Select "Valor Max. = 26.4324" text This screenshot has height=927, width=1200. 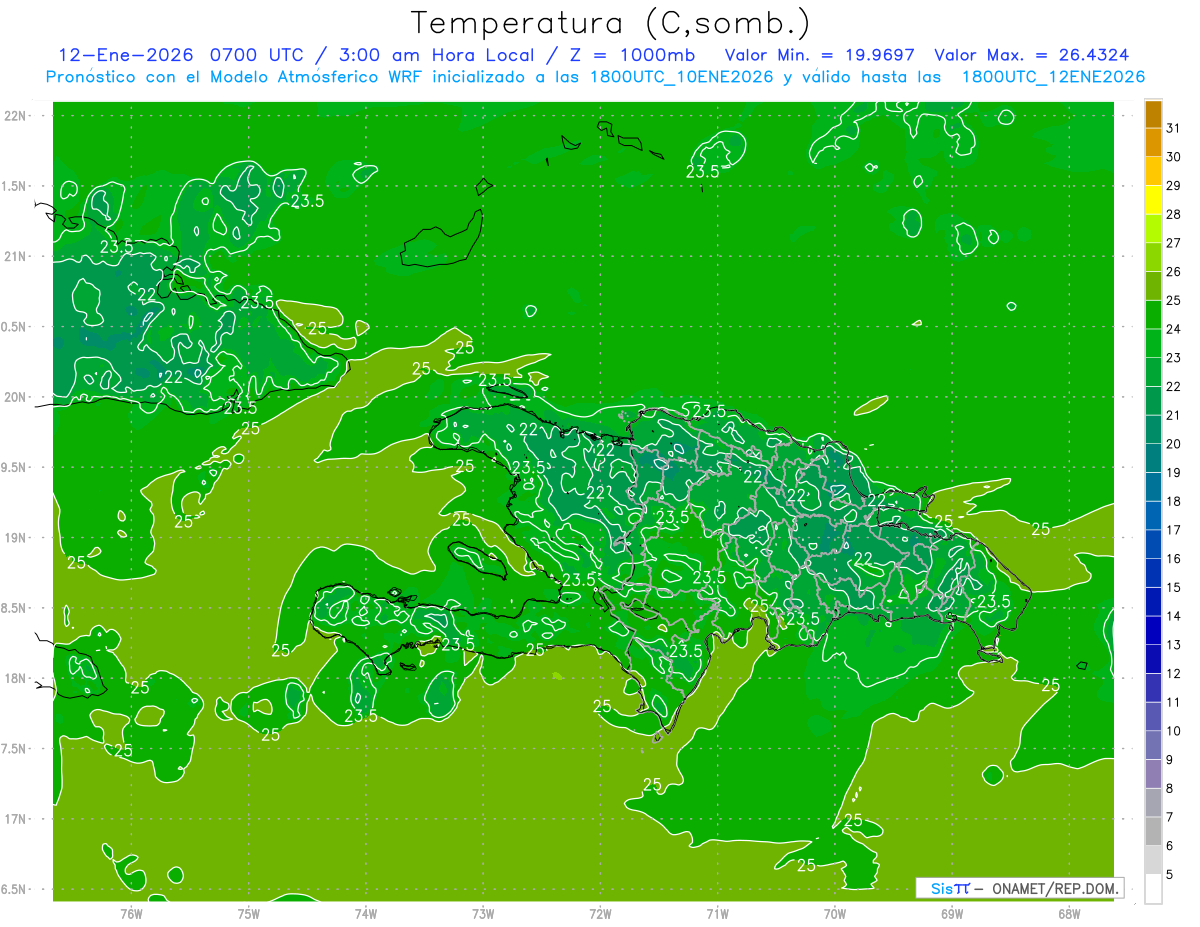click(x=1032, y=55)
